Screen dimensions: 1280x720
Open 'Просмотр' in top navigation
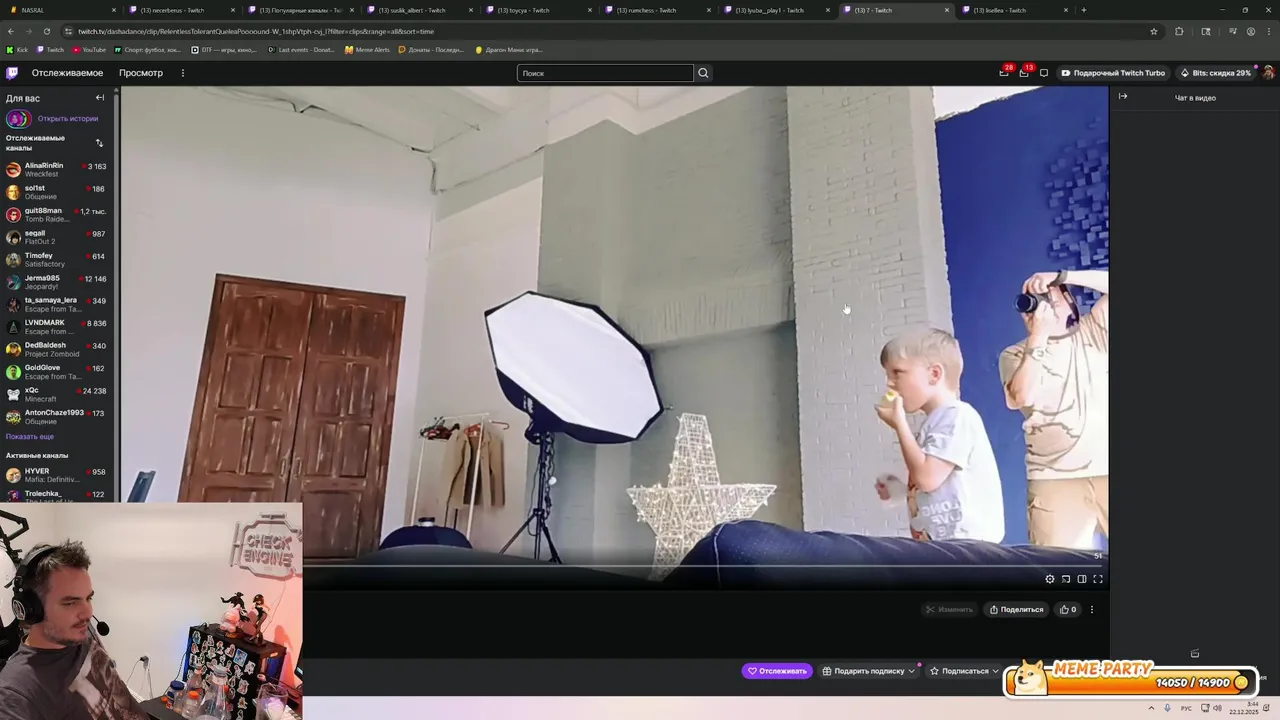click(x=141, y=73)
